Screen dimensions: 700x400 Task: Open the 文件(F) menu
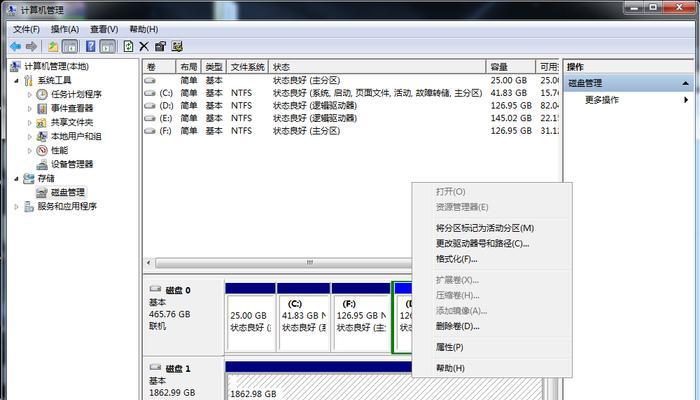[x=26, y=29]
